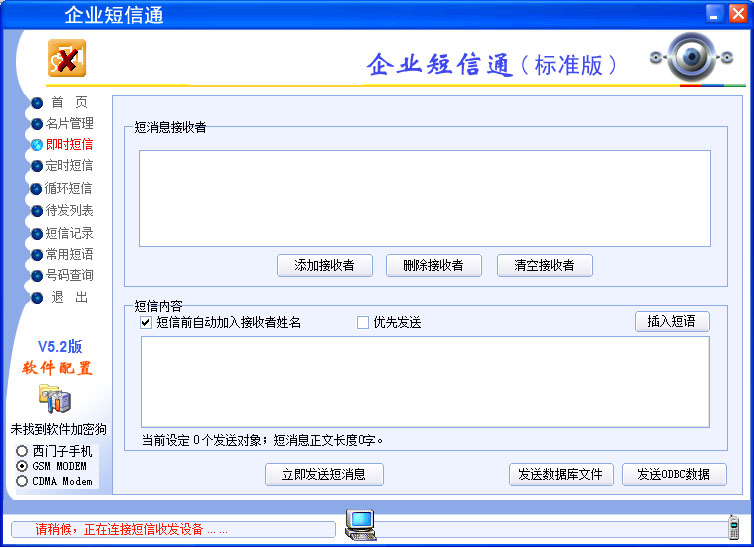754x548 pixels.
Task: Toggle 短信前自动加入接收者姓名 checkbox
Action: 146,322
